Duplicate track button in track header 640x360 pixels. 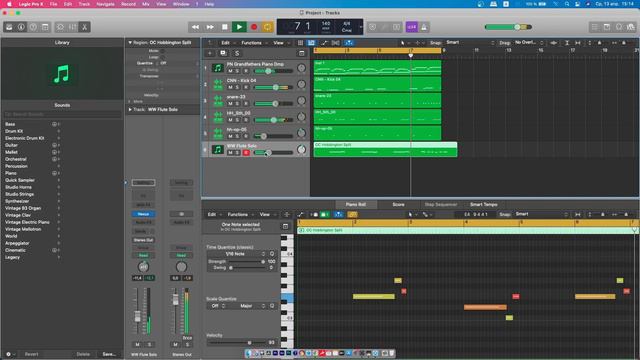click(x=223, y=53)
